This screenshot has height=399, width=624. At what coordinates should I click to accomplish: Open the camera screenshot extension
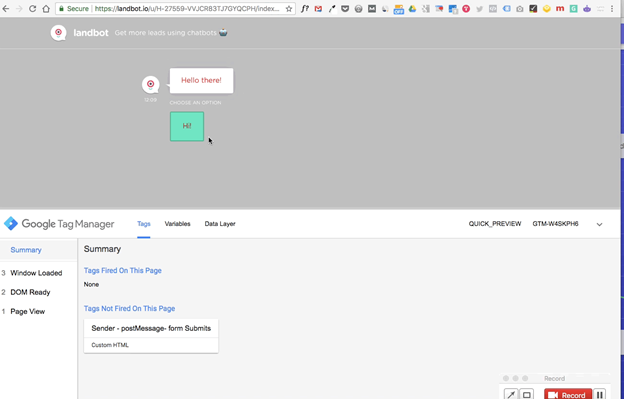pyautogui.click(x=520, y=9)
